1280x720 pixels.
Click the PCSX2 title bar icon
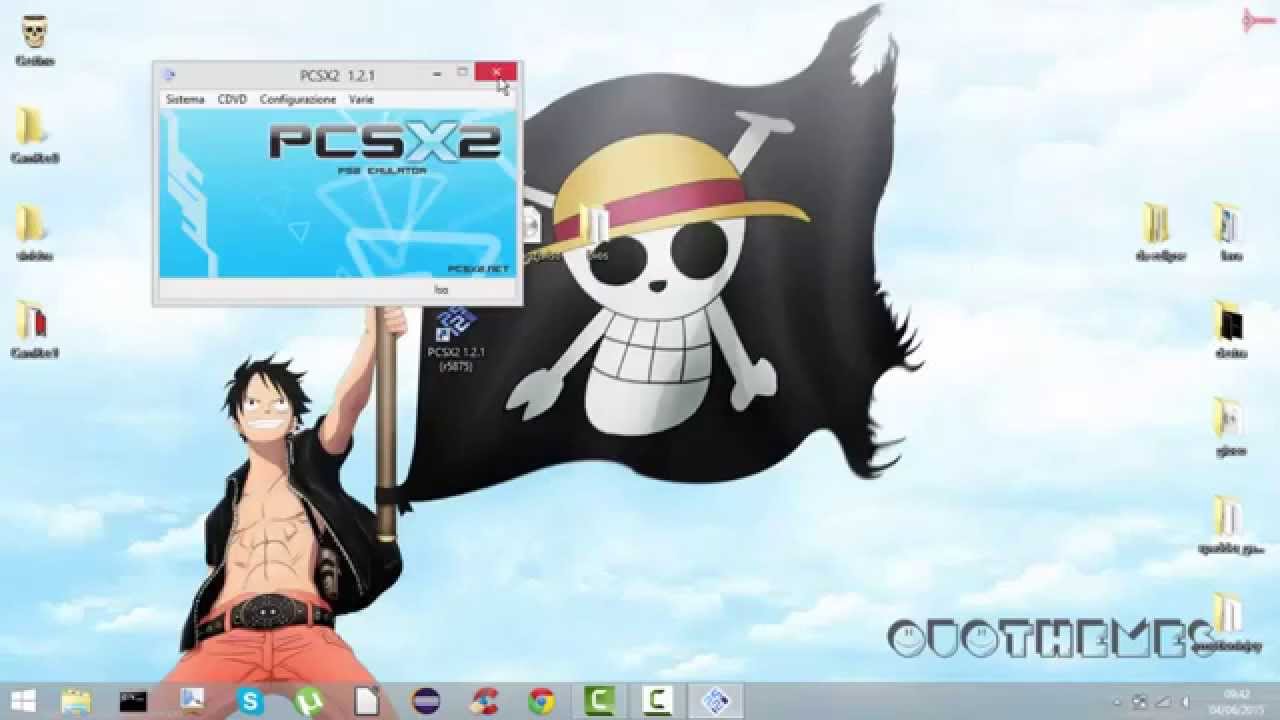pyautogui.click(x=168, y=74)
